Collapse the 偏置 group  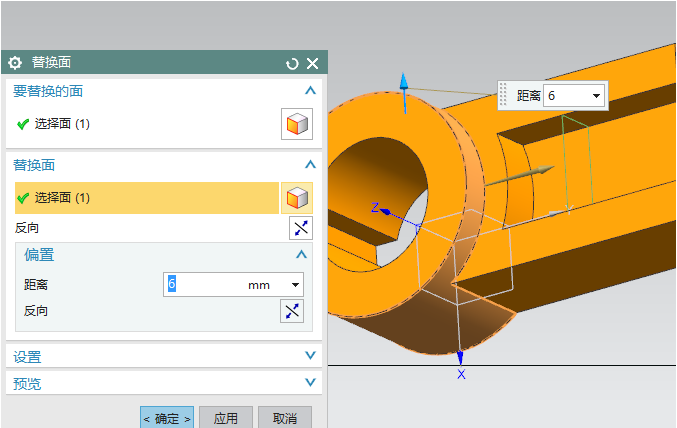(x=300, y=255)
